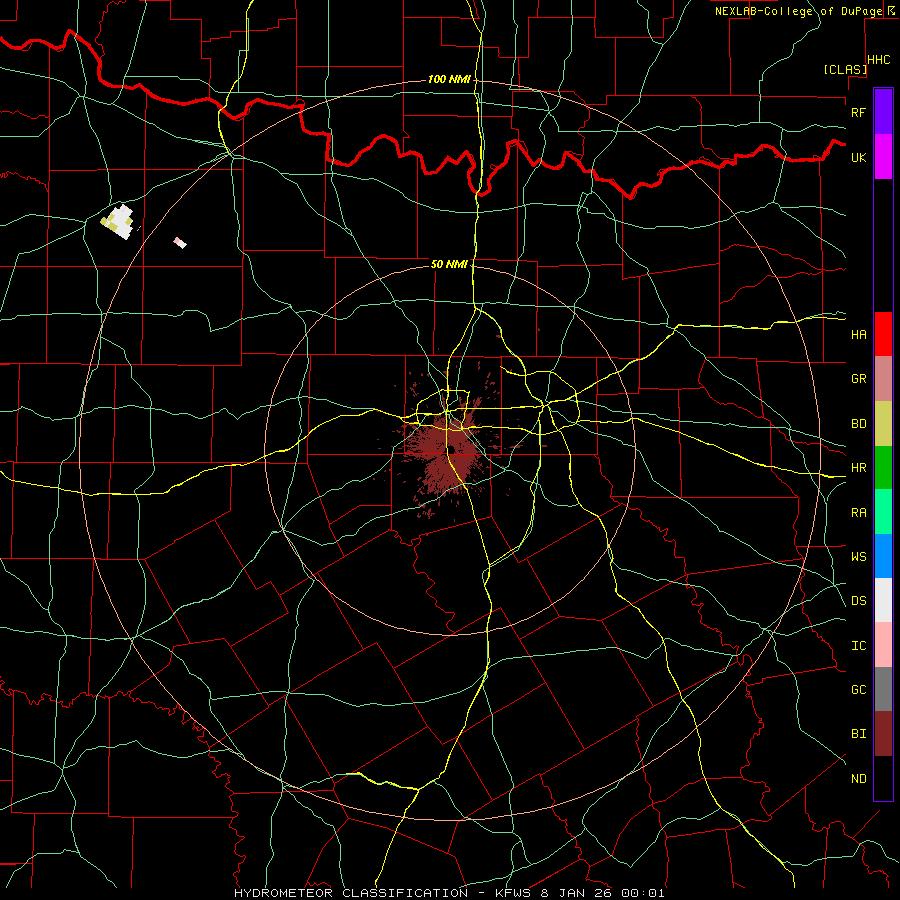Click the GC legend label
Image resolution: width=900 pixels, height=900 pixels.
(858, 690)
